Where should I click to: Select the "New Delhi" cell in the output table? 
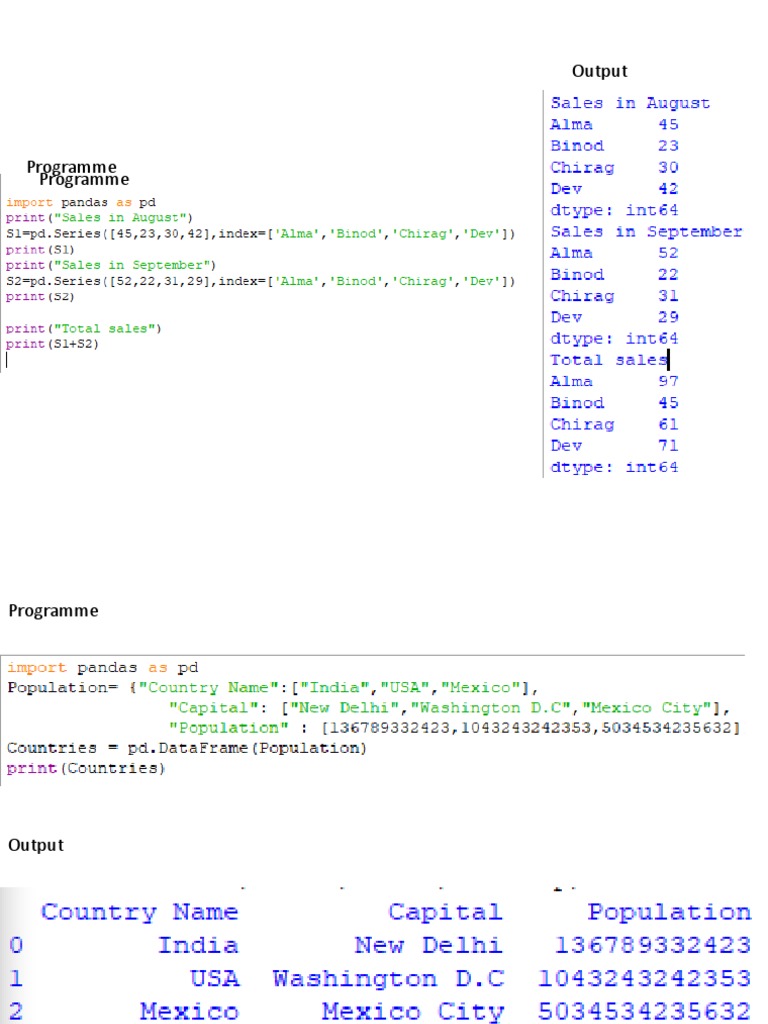pyautogui.click(x=429, y=945)
